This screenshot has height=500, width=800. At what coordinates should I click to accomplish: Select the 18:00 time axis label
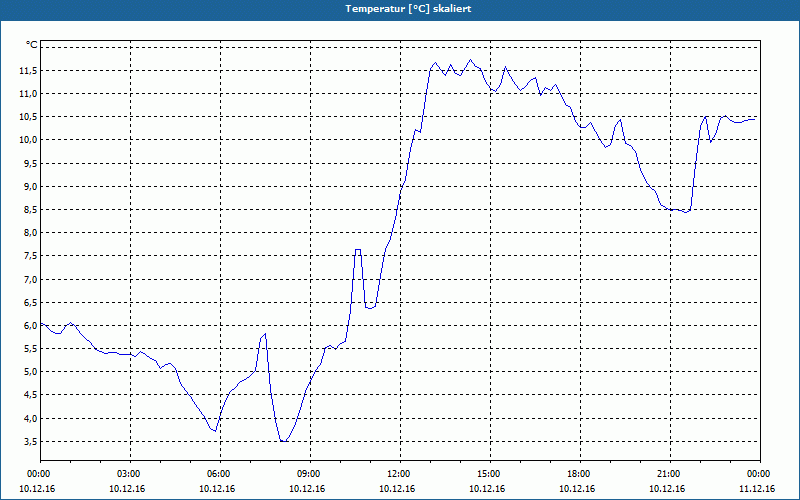point(580,474)
